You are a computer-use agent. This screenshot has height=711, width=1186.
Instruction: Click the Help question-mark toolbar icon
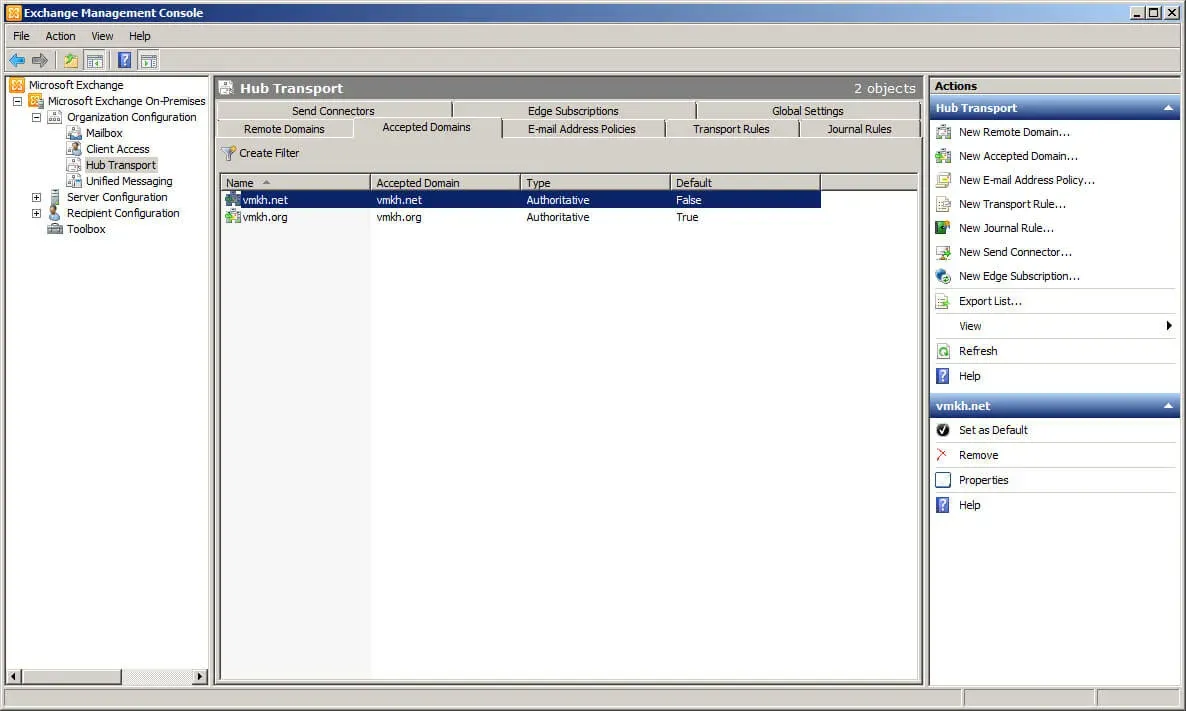(x=125, y=61)
